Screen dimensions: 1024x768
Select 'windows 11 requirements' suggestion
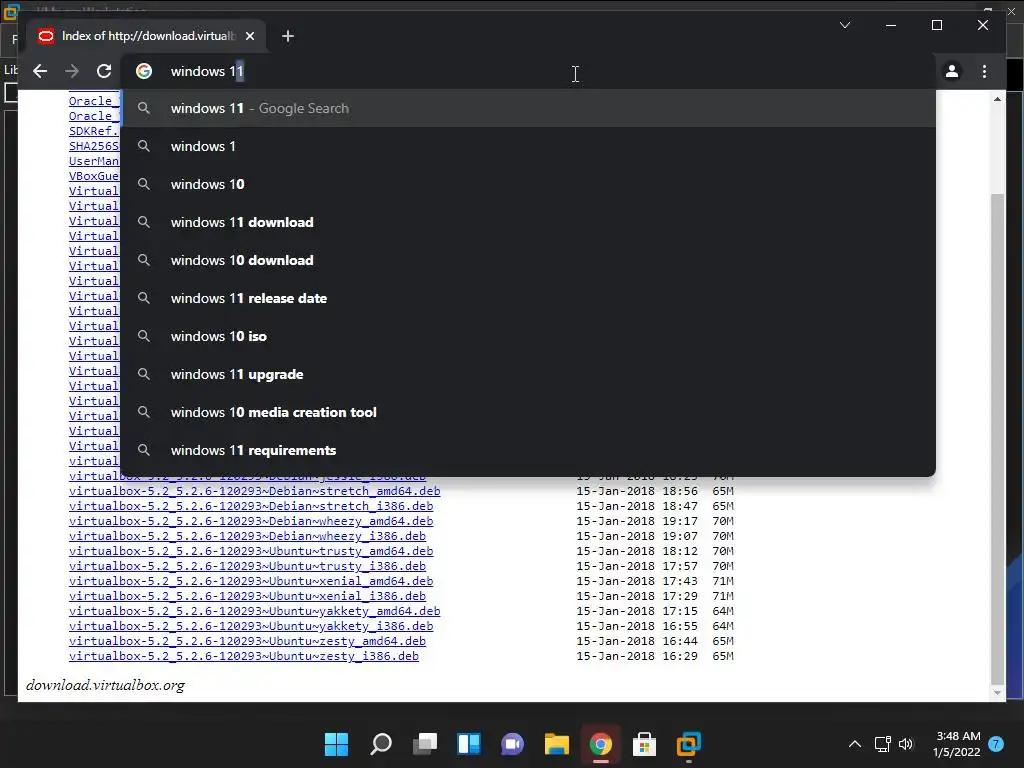click(528, 450)
